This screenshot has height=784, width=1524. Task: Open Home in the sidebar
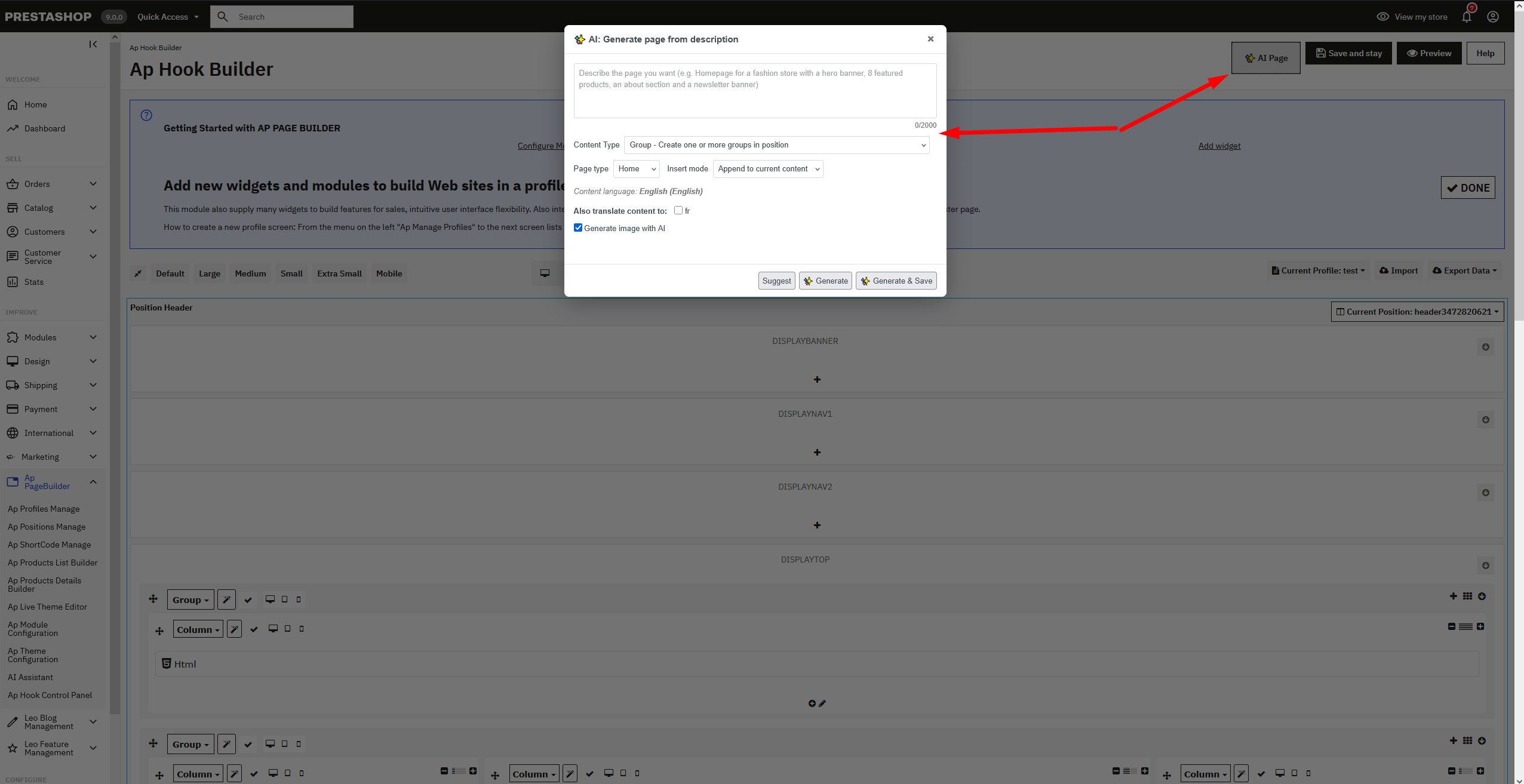[x=35, y=104]
